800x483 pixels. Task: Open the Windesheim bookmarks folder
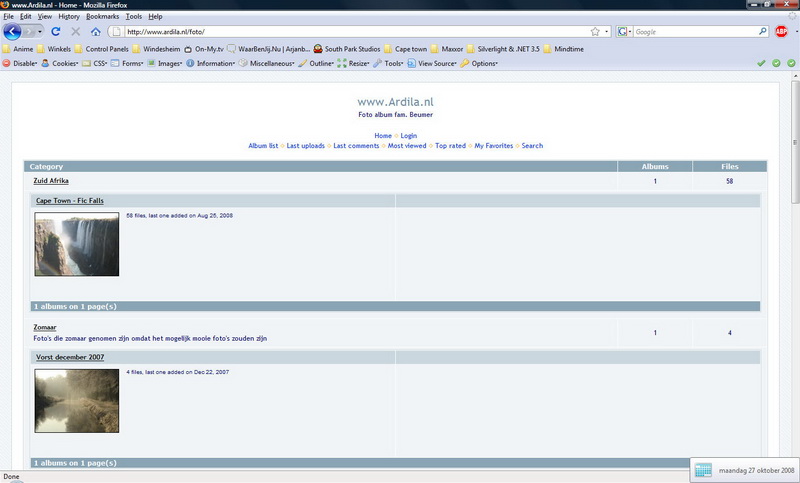pyautogui.click(x=157, y=49)
